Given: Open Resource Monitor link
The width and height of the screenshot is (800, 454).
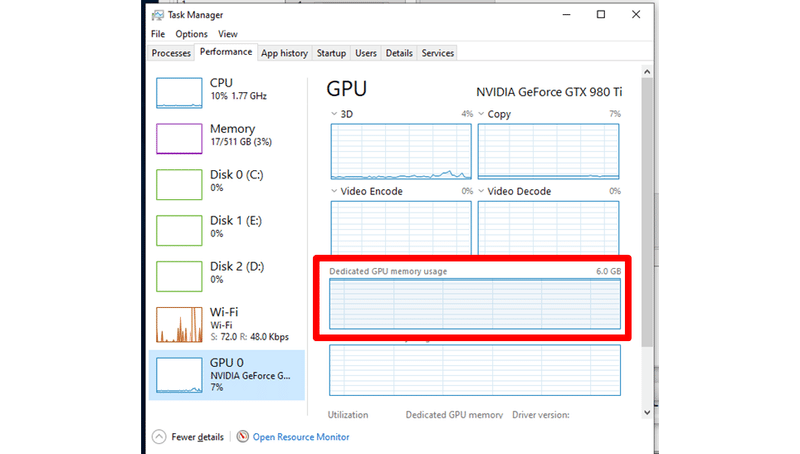Looking at the screenshot, I should tap(301, 437).
